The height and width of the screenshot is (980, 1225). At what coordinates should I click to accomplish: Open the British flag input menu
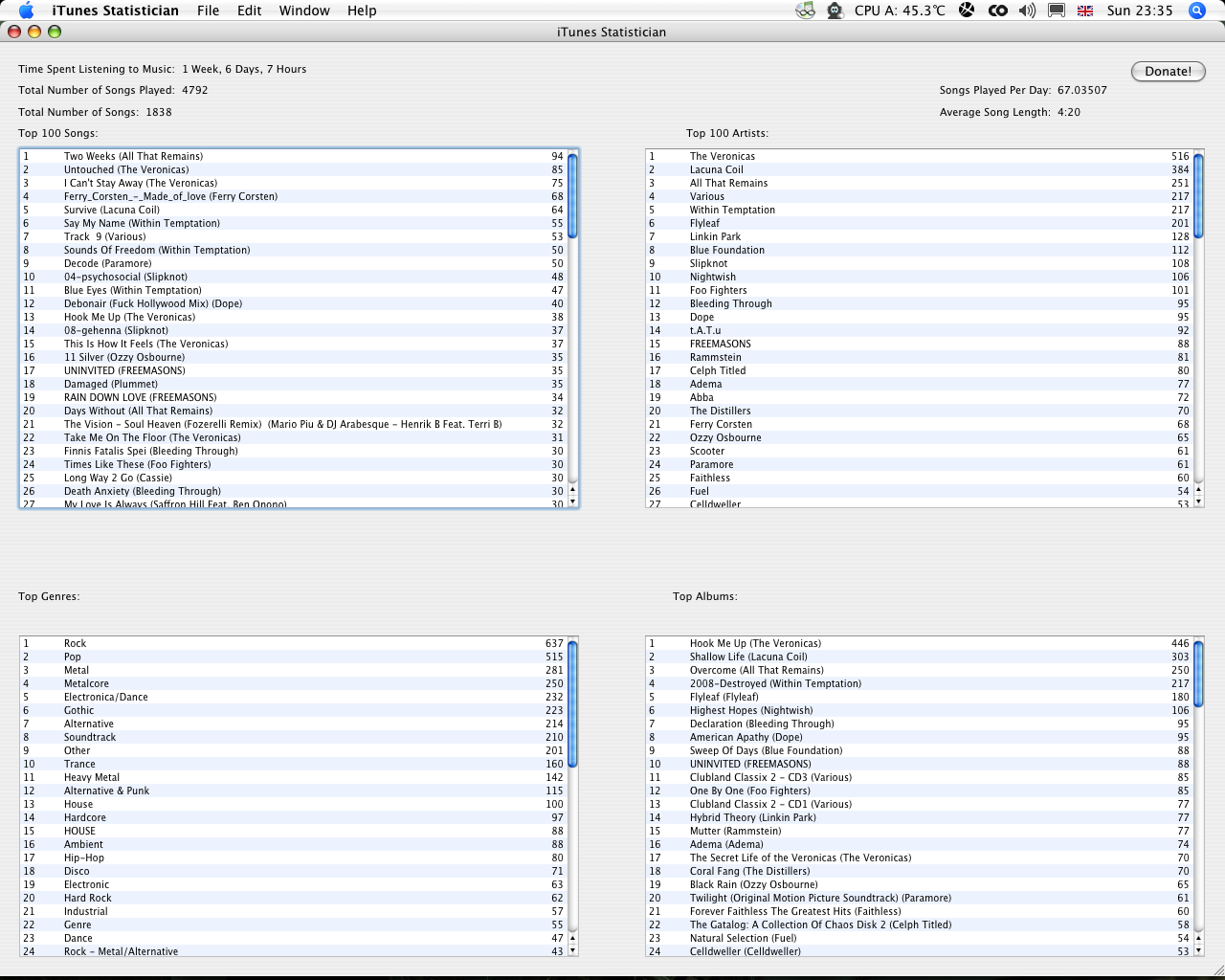pyautogui.click(x=1085, y=11)
